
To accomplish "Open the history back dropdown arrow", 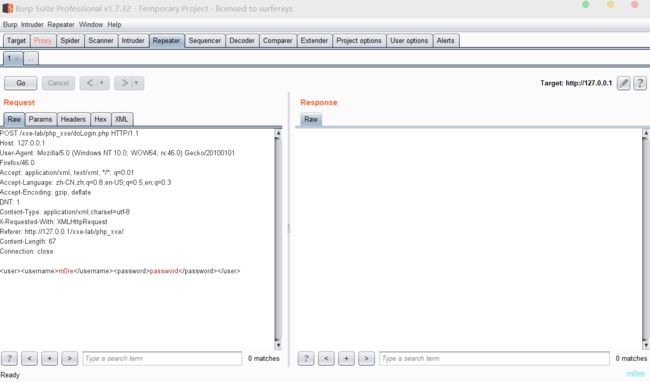I will [x=102, y=83].
